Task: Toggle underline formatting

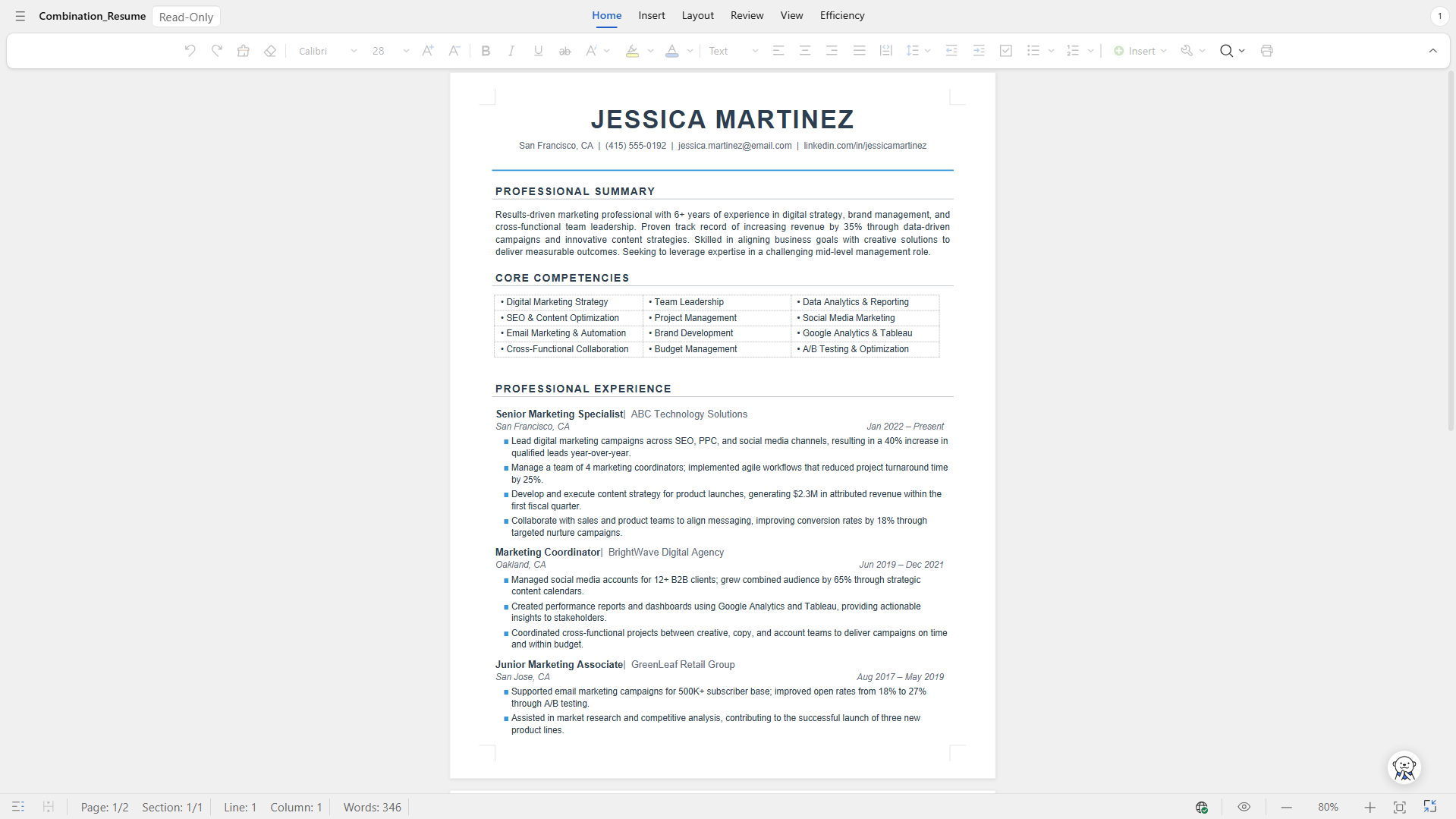Action: click(538, 51)
